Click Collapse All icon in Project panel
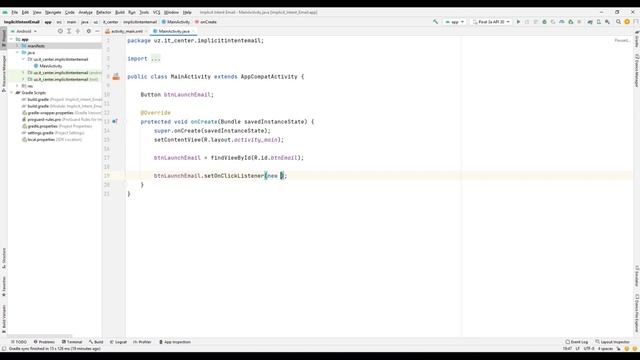 [x=78, y=31]
